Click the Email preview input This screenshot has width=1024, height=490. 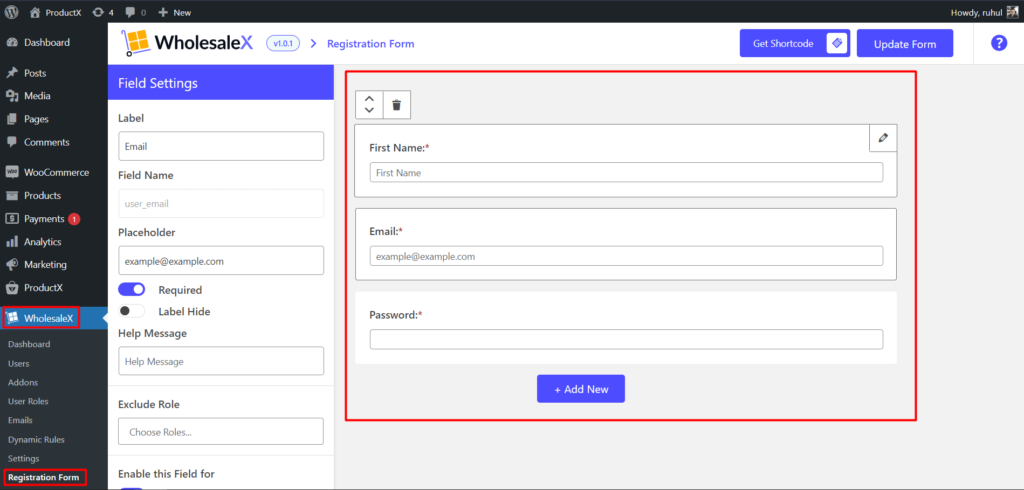626,256
